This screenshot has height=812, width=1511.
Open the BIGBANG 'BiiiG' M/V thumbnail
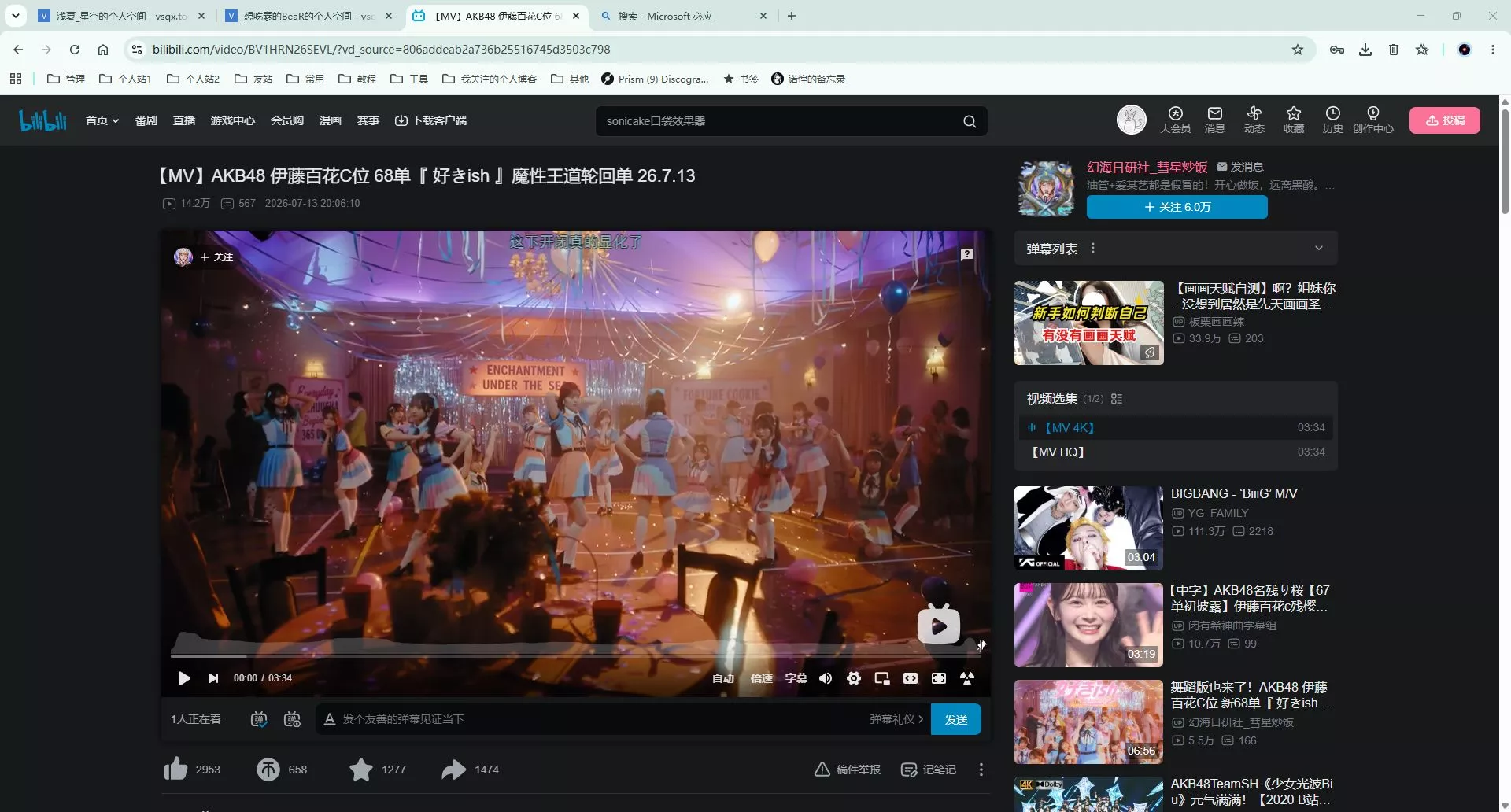[x=1088, y=528]
